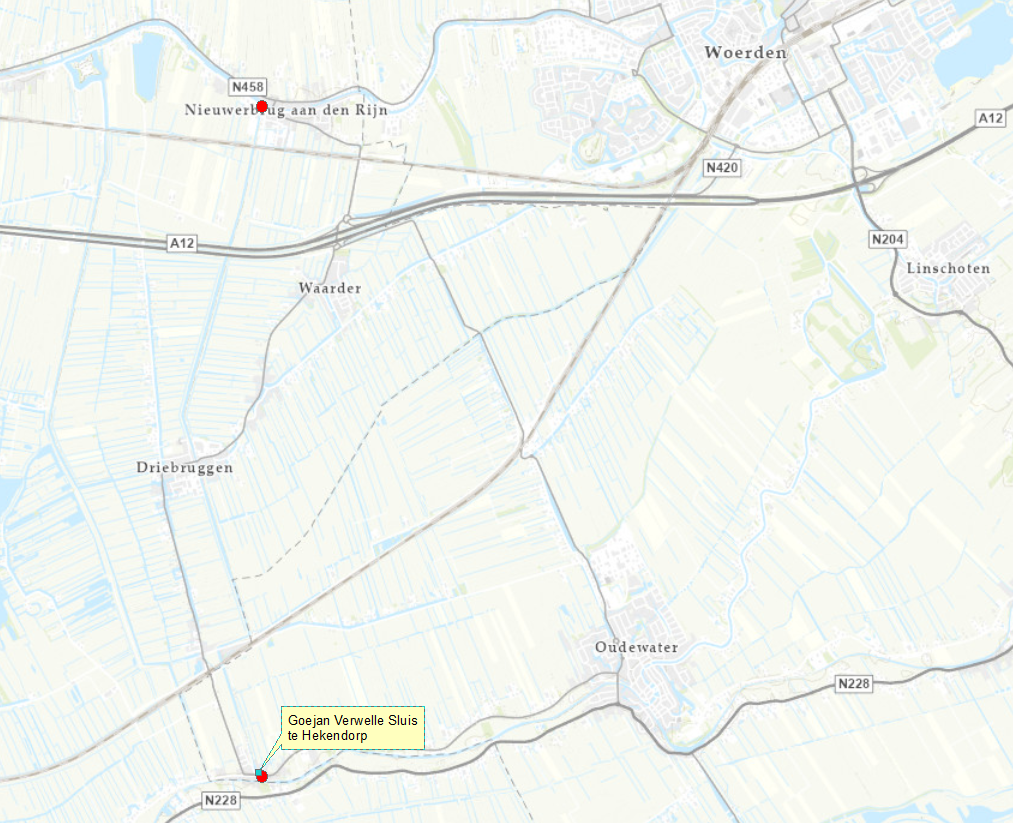Click the Nieuwerbrug aan den Rijn label text
The width and height of the screenshot is (1013, 823).
point(286,110)
